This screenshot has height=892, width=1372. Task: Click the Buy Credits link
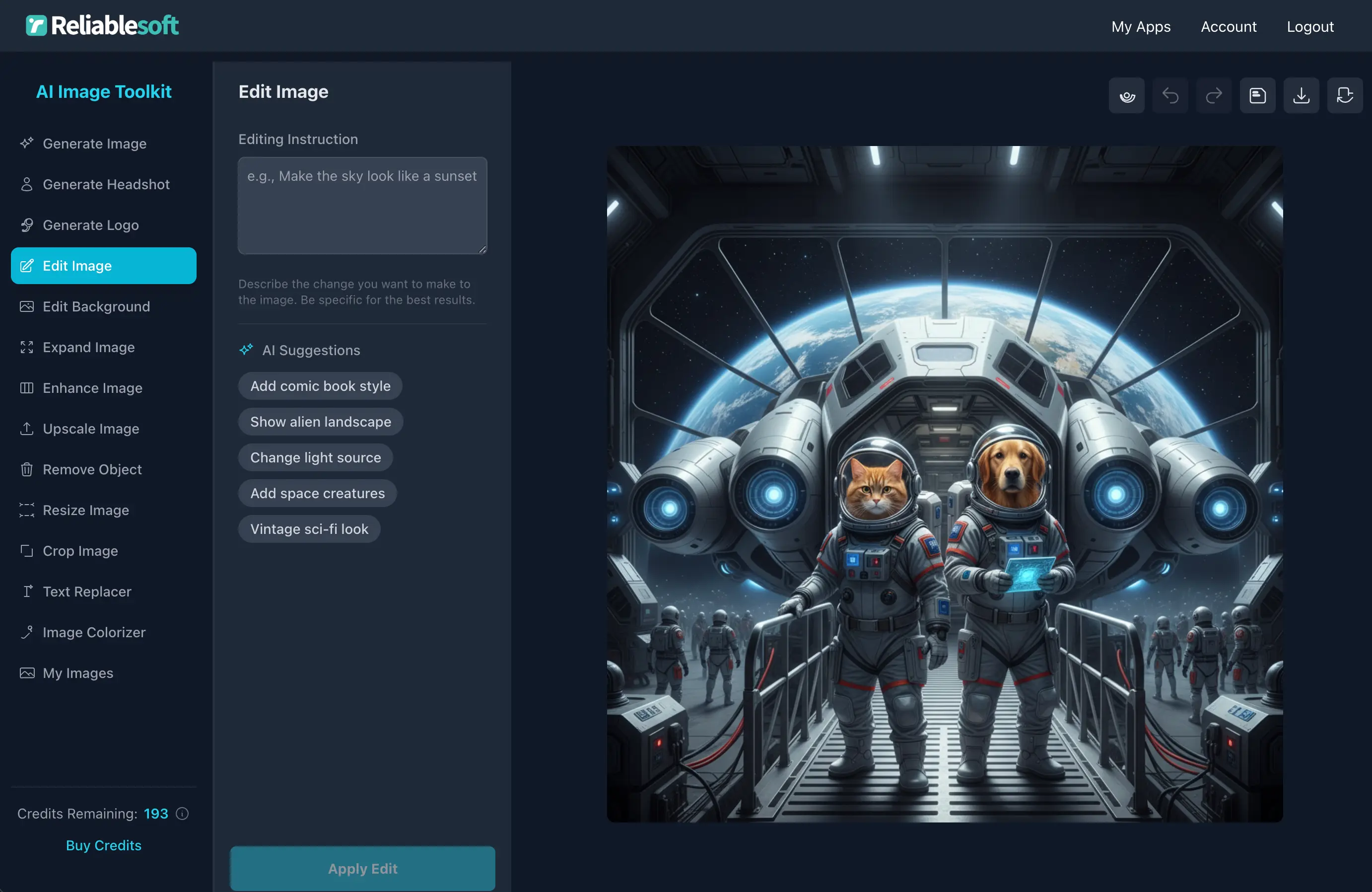tap(103, 845)
